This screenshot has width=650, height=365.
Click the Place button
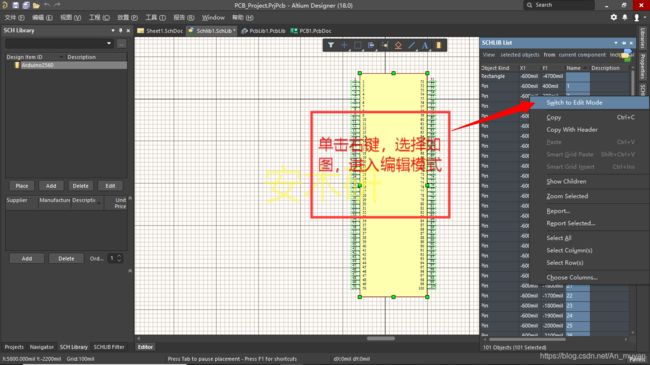tap(22, 186)
